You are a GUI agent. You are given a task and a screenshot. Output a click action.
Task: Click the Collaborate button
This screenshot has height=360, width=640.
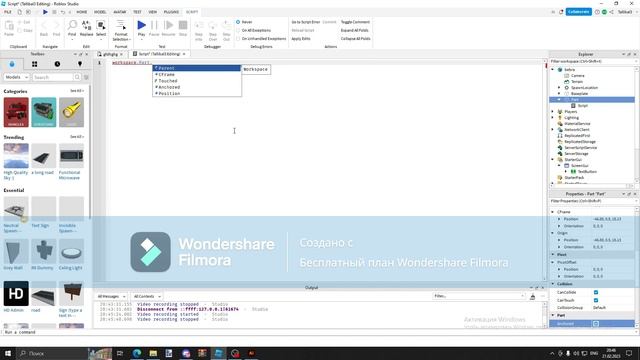tap(578, 12)
